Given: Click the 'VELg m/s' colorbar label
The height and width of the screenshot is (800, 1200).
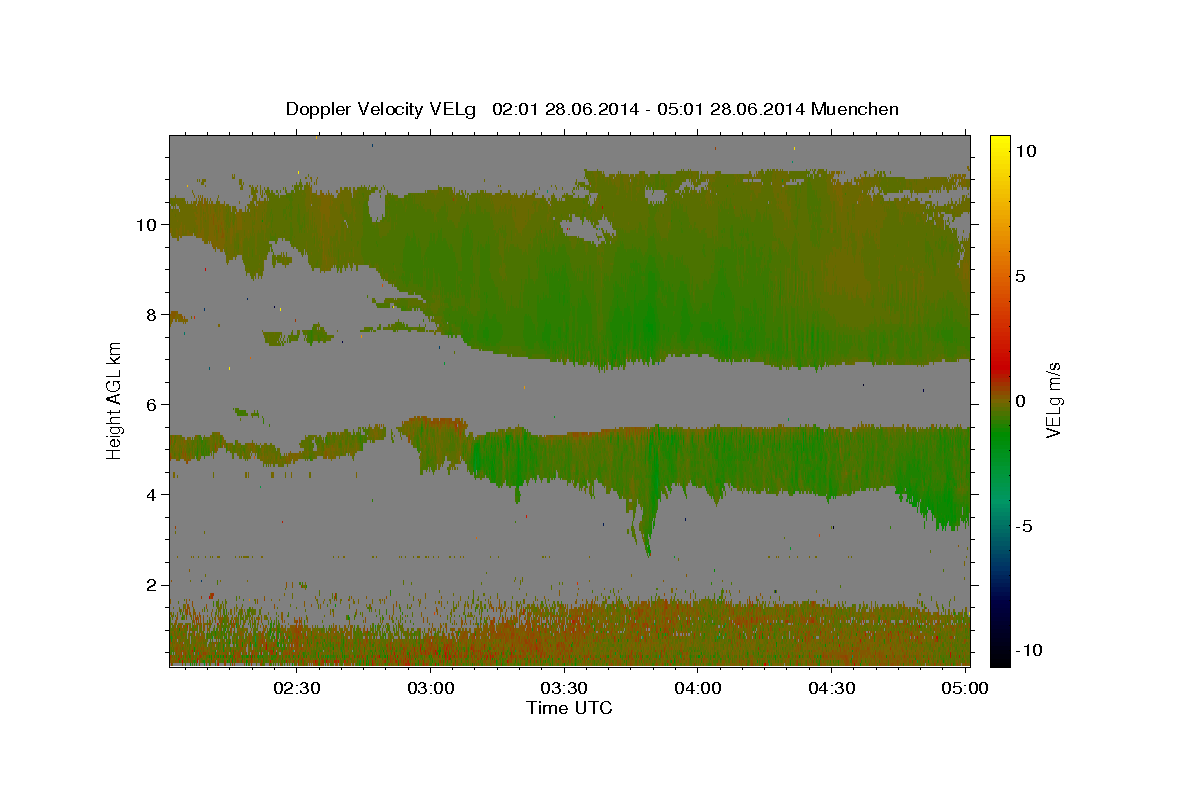Looking at the screenshot, I should [x=1053, y=398].
